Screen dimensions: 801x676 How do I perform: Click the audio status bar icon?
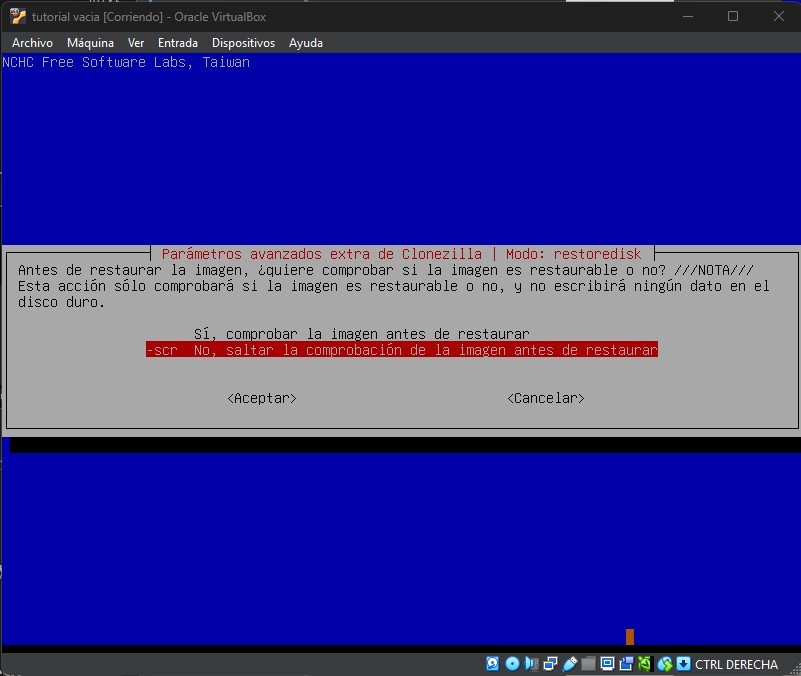click(531, 664)
